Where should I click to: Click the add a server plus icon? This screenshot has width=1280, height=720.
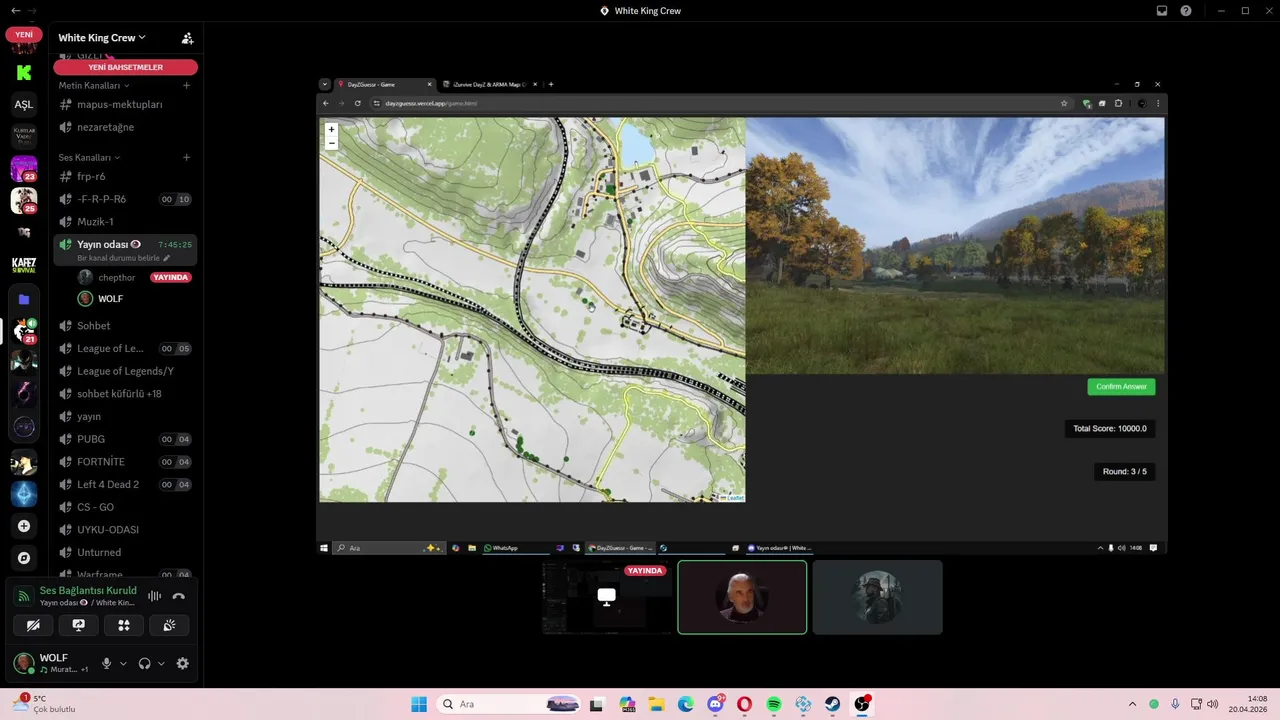pyautogui.click(x=24, y=526)
